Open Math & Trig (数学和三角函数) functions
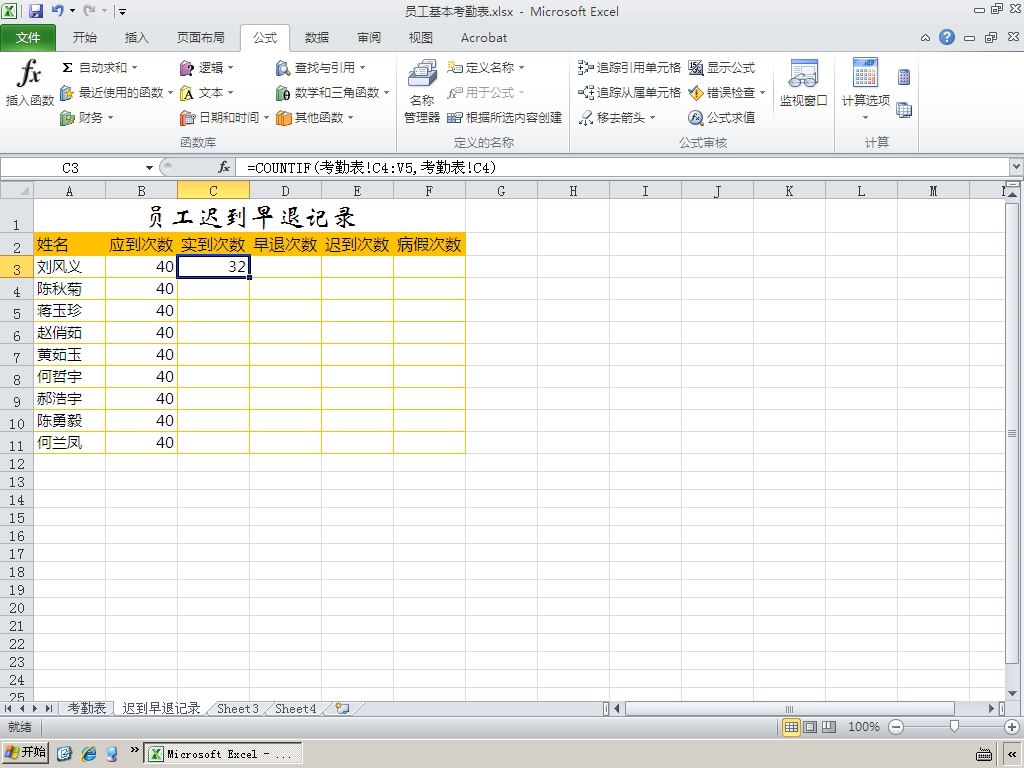The width and height of the screenshot is (1024, 768). [332, 93]
